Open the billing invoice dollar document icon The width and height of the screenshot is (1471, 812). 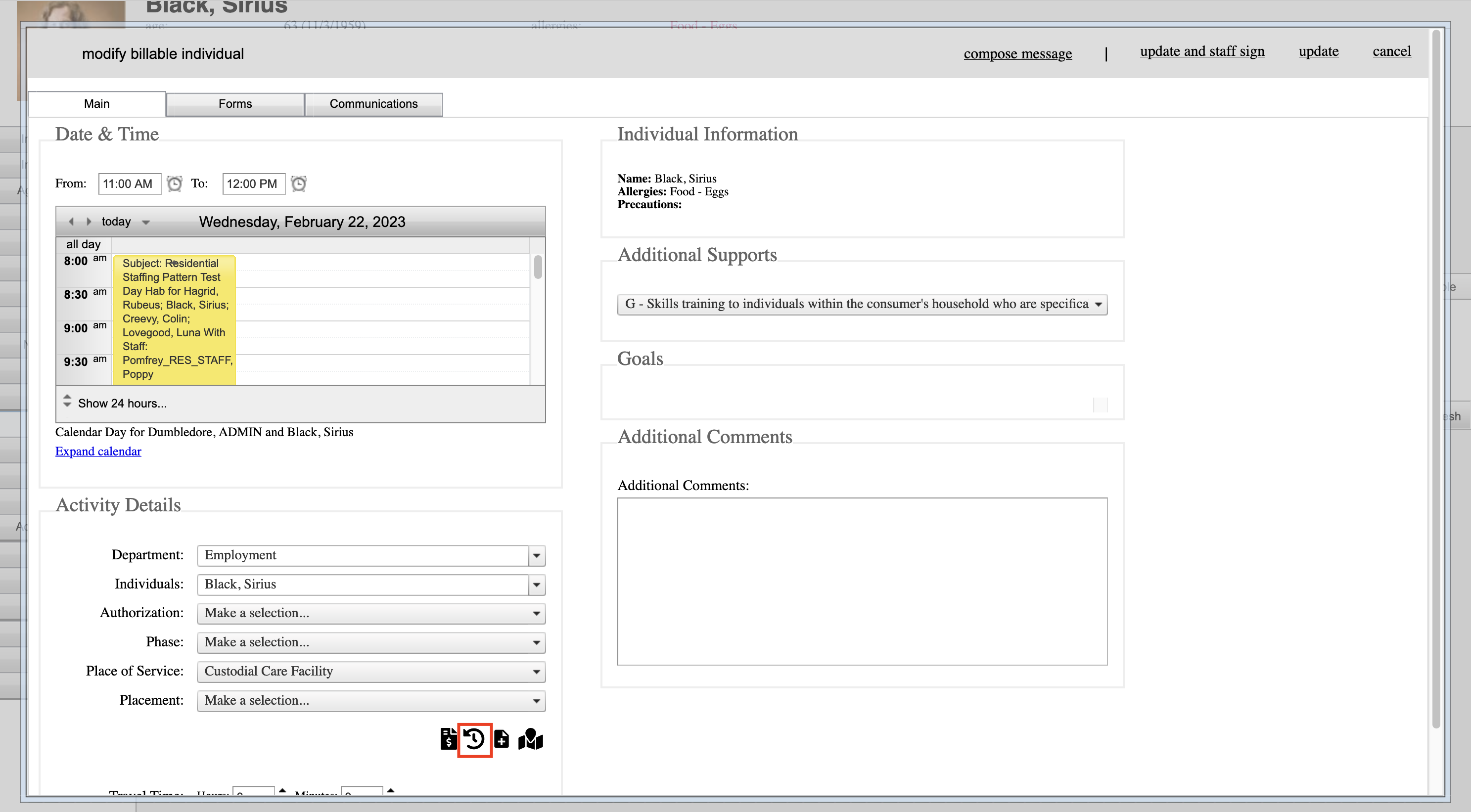448,739
